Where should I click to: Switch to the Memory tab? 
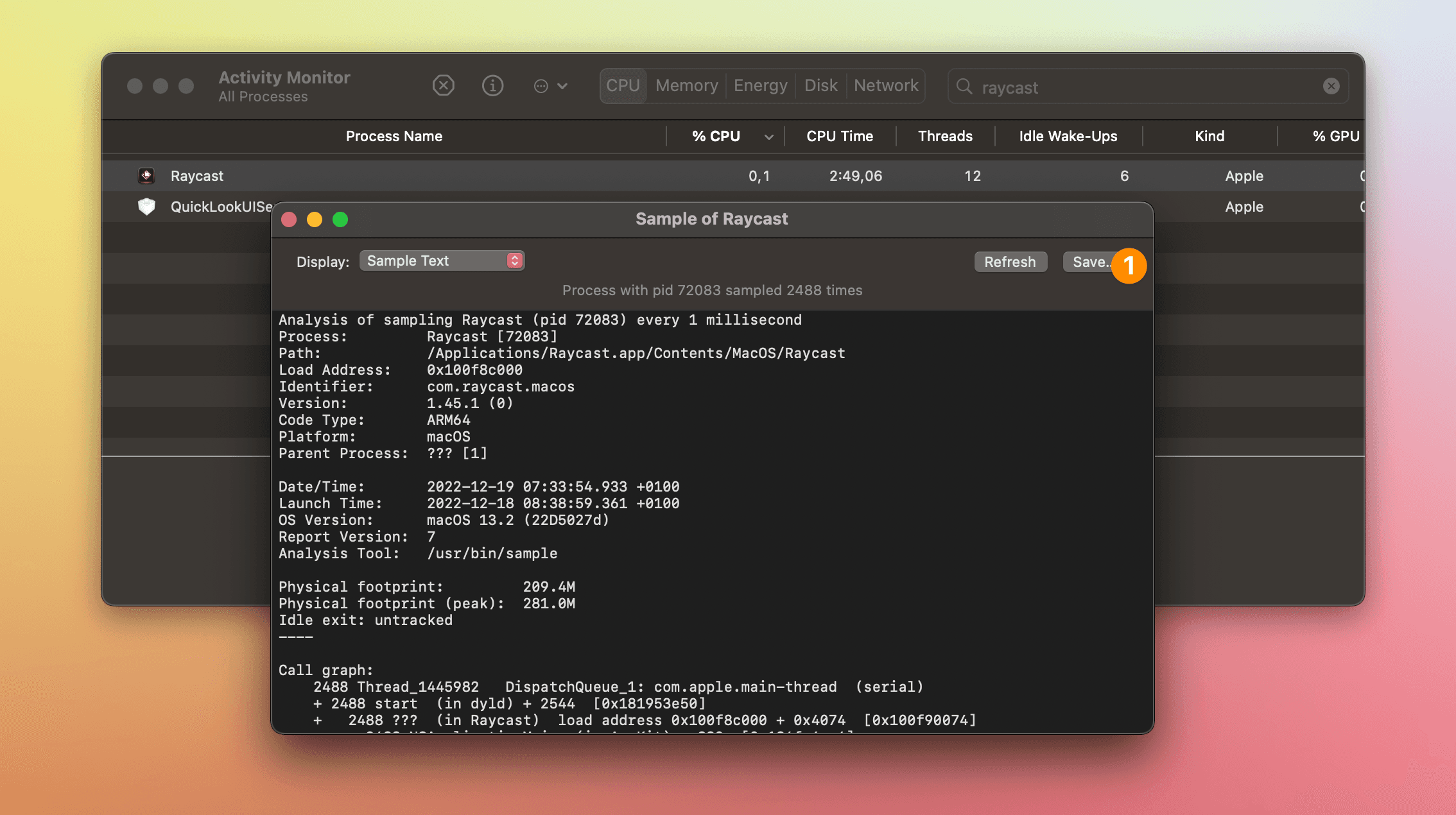pos(686,85)
